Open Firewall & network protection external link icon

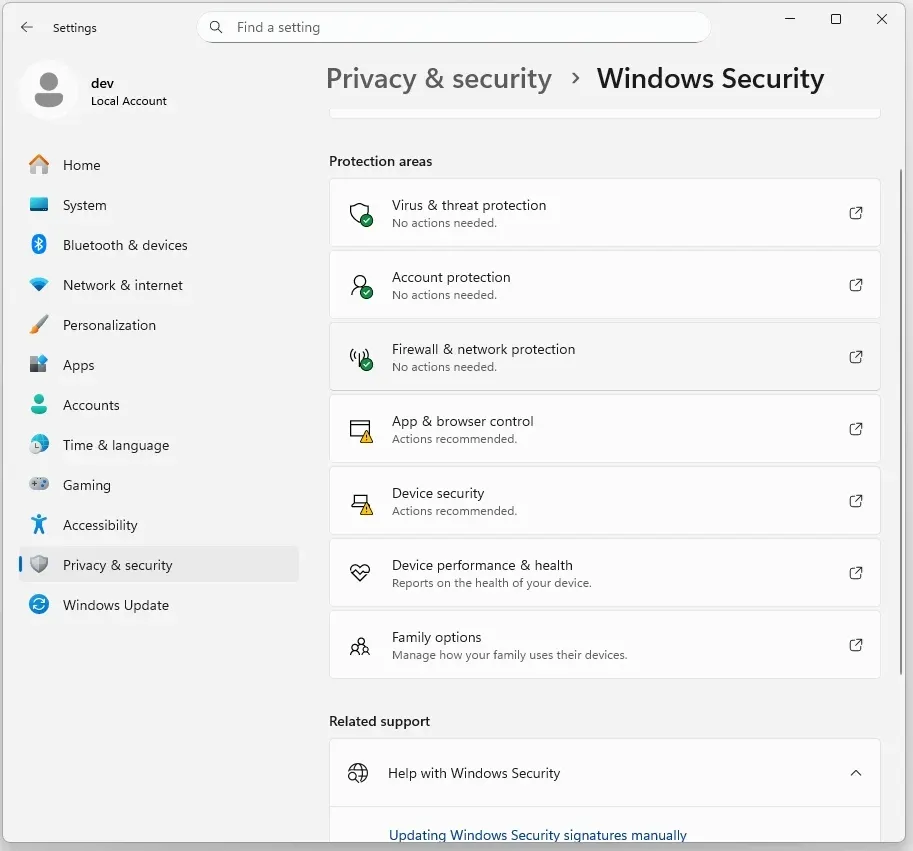tap(856, 357)
